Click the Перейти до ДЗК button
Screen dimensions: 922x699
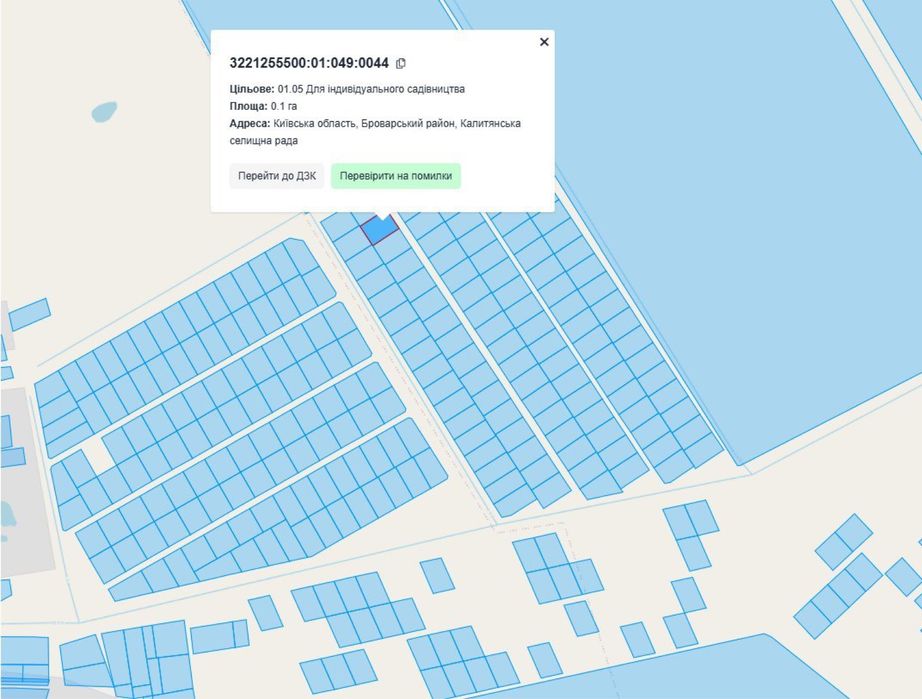(277, 176)
